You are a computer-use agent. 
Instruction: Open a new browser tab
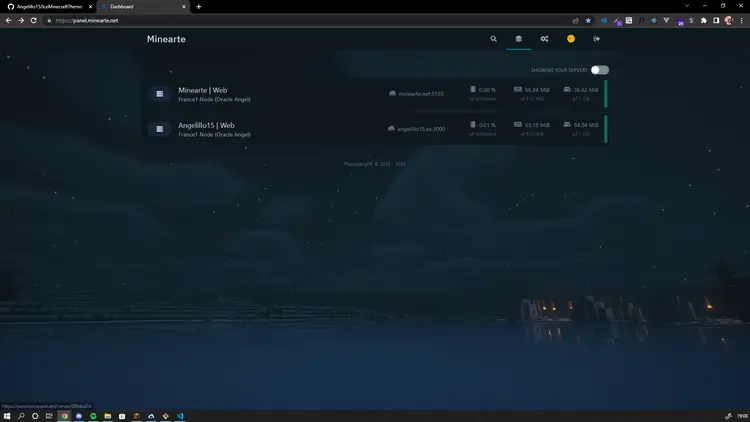click(x=199, y=7)
